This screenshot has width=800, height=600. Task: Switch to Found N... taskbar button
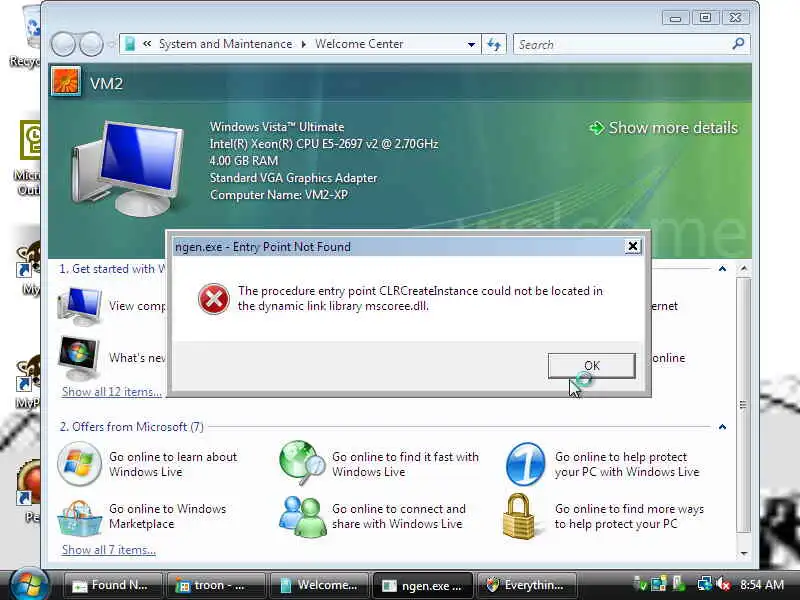pos(112,585)
